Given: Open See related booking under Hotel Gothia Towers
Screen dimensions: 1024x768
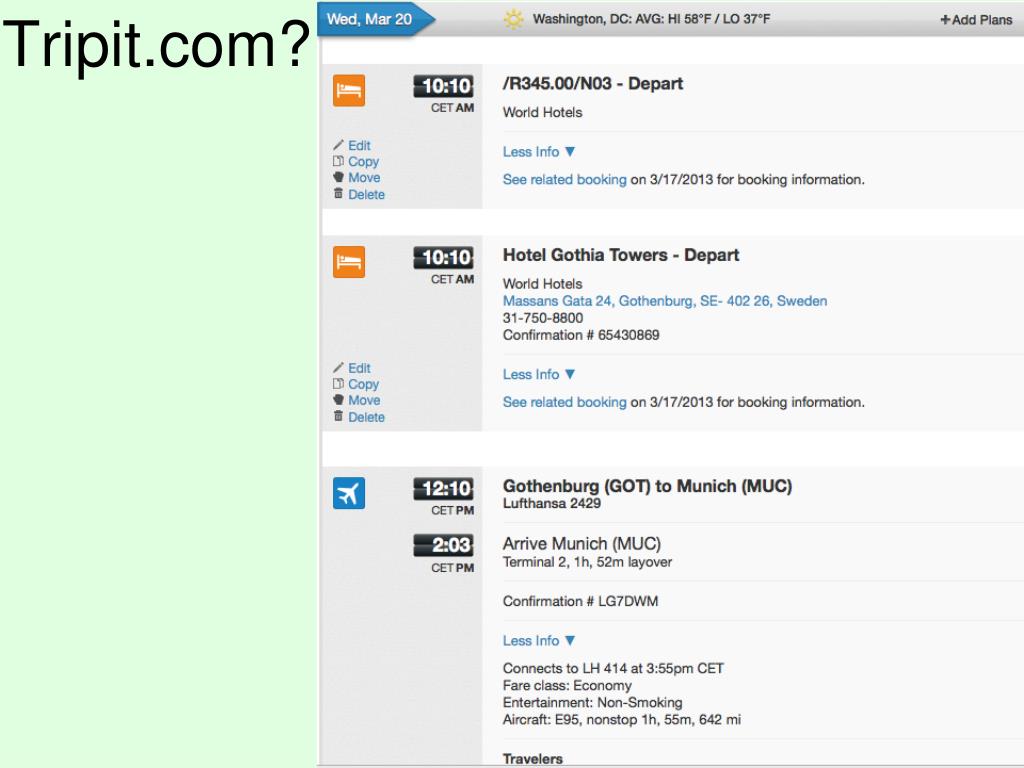Looking at the screenshot, I should tap(564, 402).
